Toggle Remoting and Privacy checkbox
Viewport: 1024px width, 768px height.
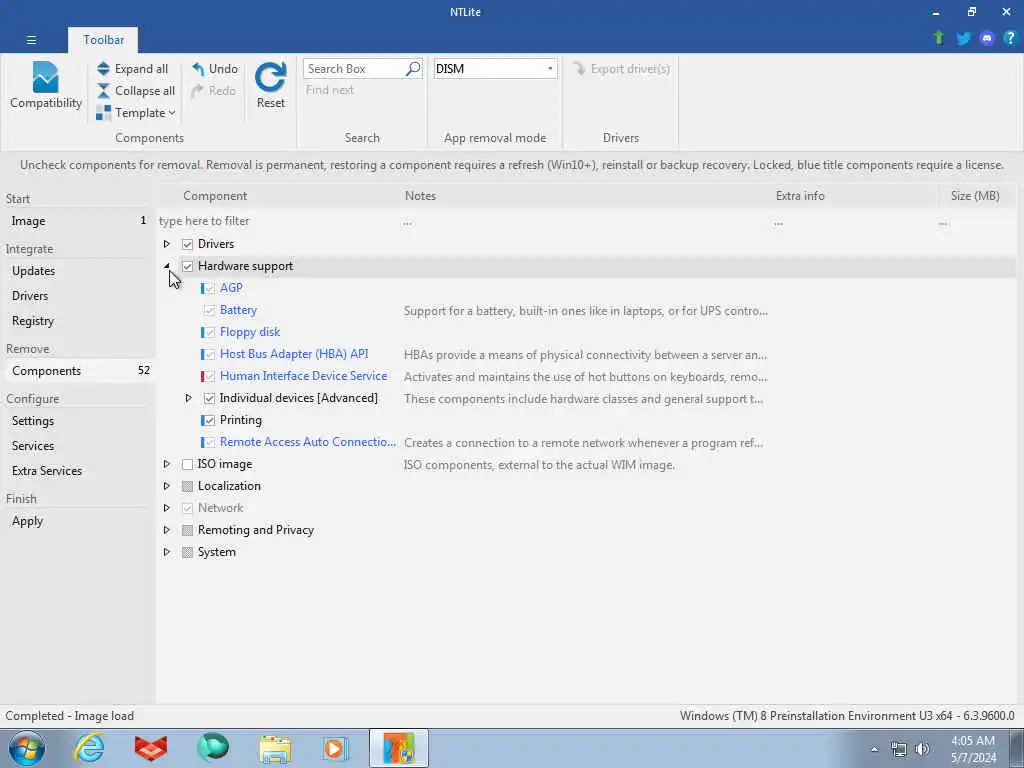187,530
